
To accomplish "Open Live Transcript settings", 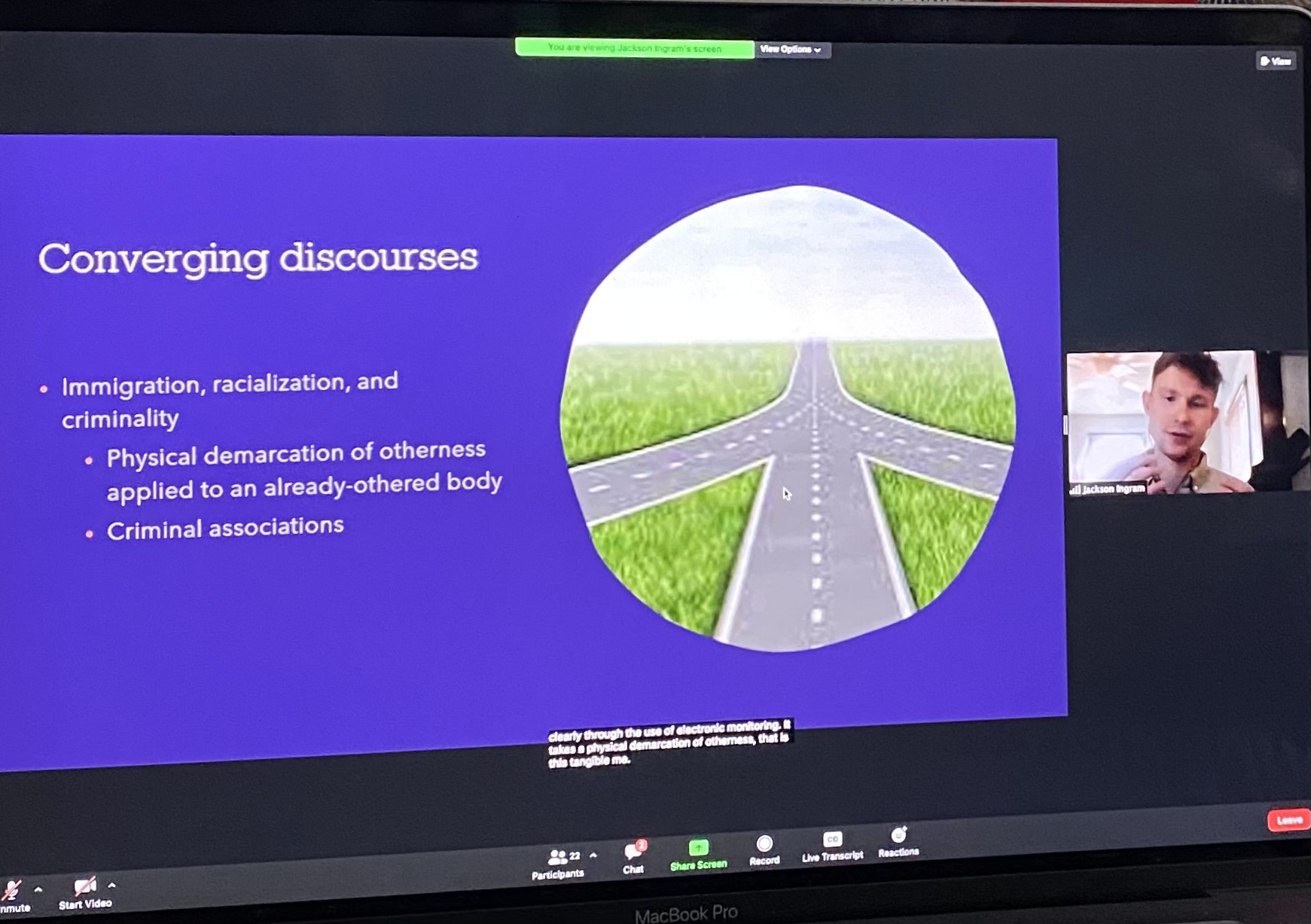I will 832,840.
